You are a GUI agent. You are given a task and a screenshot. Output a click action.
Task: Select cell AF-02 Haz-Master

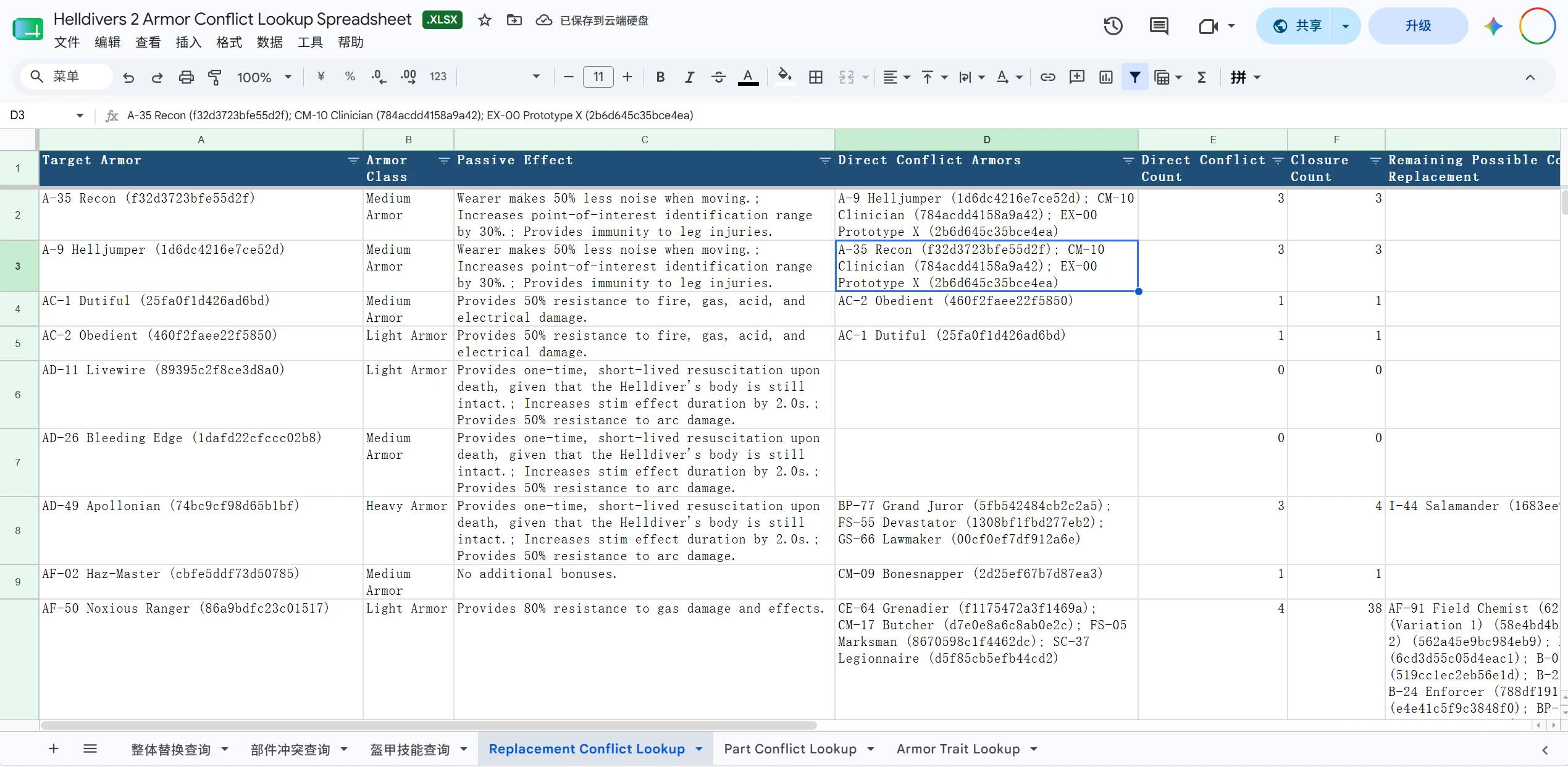[x=201, y=582]
